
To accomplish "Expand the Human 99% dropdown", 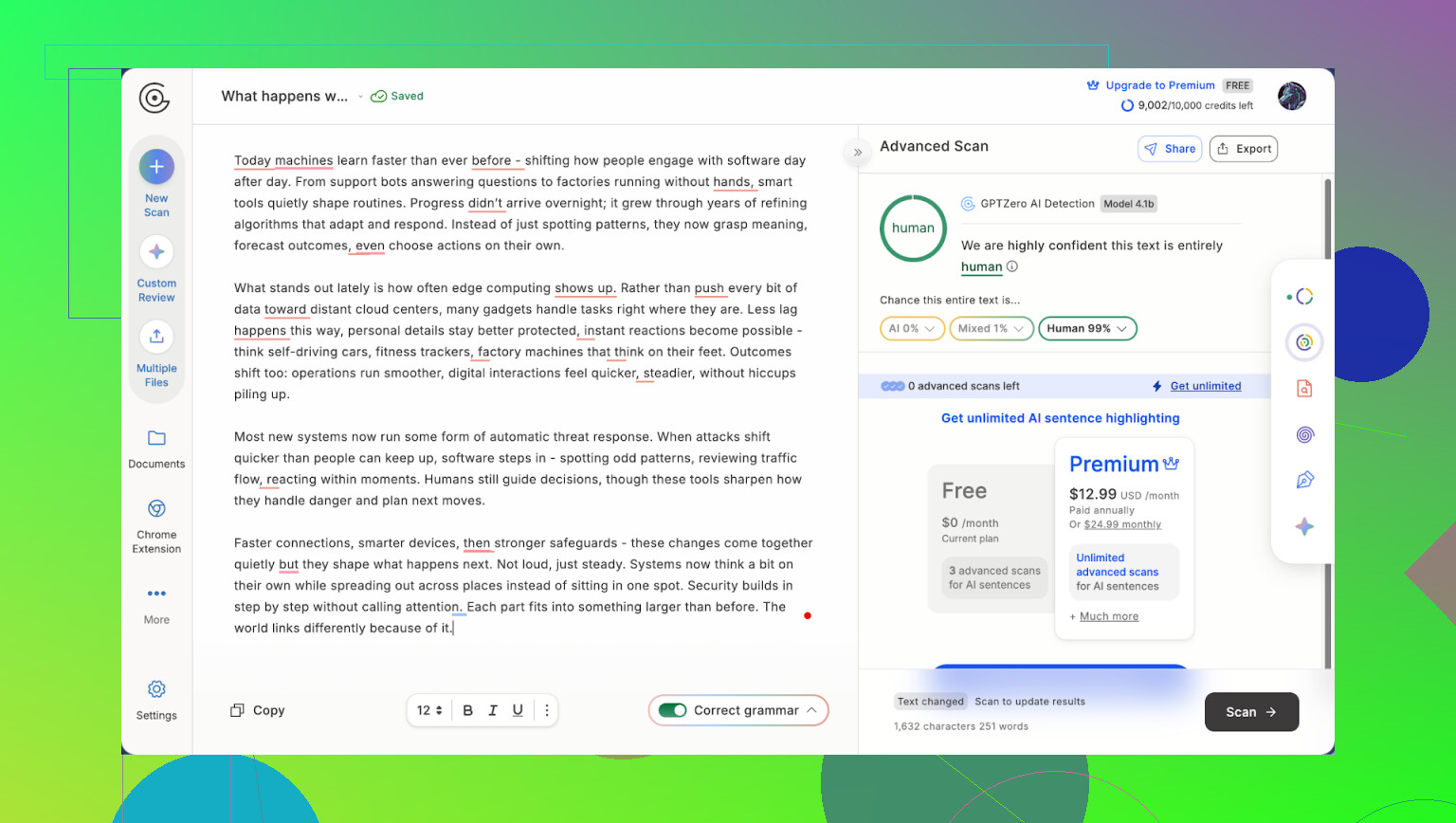I will point(1087,329).
